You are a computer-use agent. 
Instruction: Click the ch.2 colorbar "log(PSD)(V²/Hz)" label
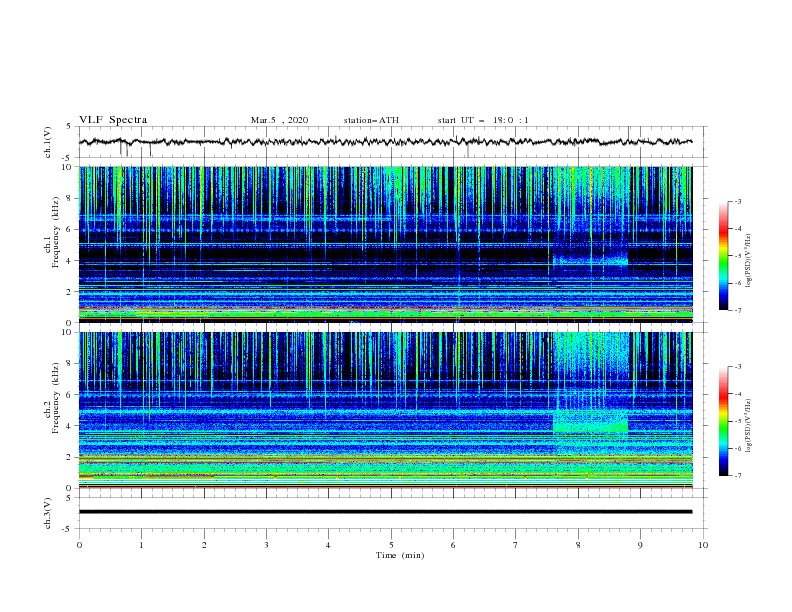click(749, 426)
